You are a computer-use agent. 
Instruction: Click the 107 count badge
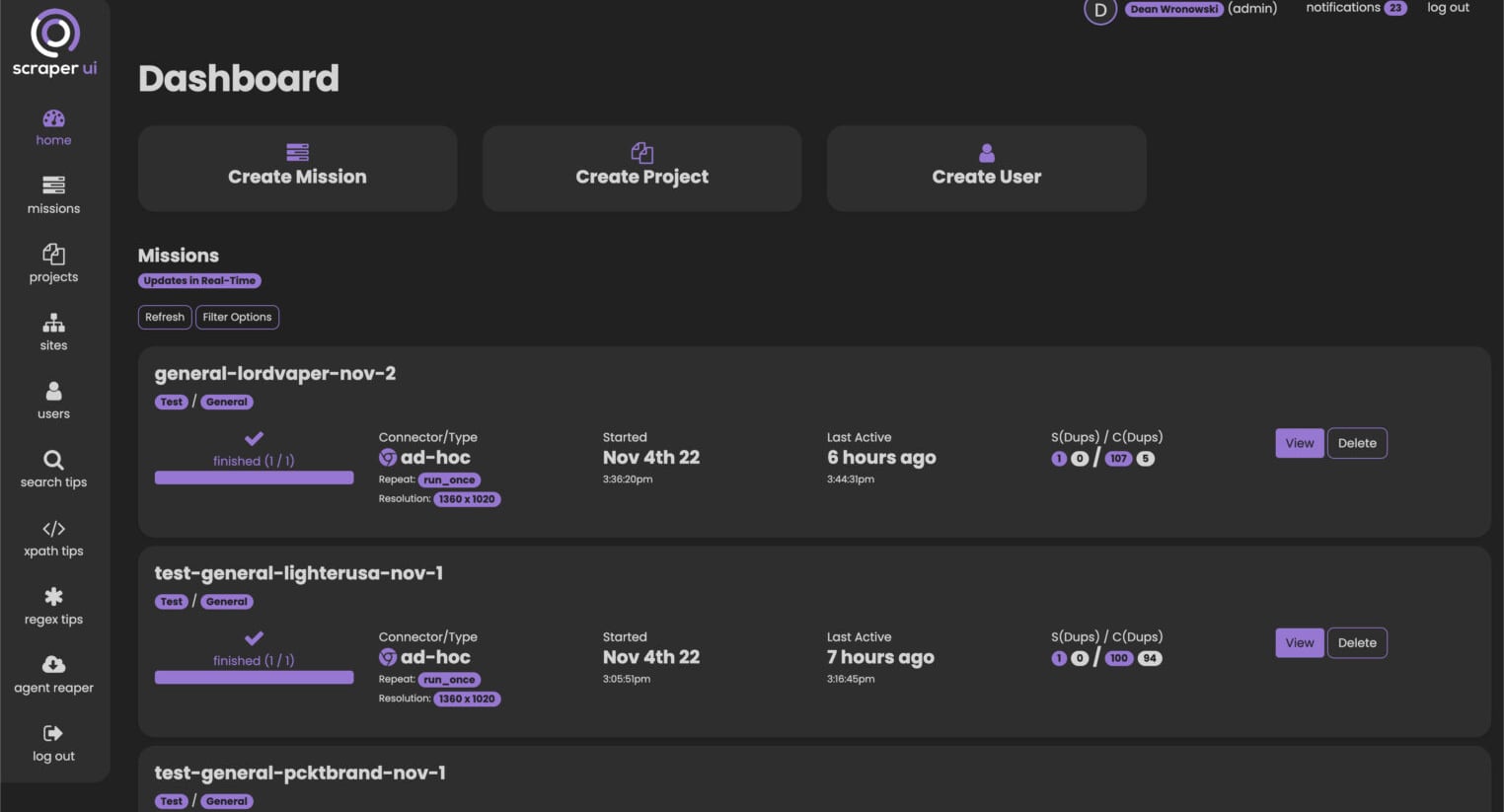[1118, 459]
